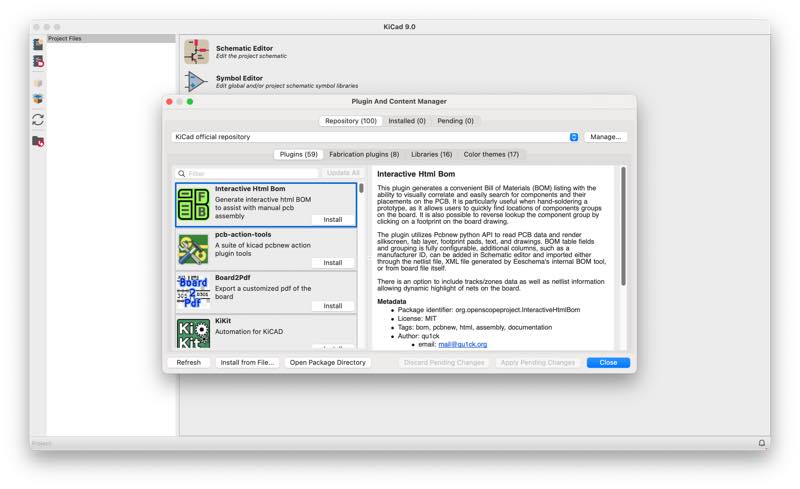The width and height of the screenshot is (800, 489).
Task: Click the KiKit plugin icon
Action: pos(193,334)
